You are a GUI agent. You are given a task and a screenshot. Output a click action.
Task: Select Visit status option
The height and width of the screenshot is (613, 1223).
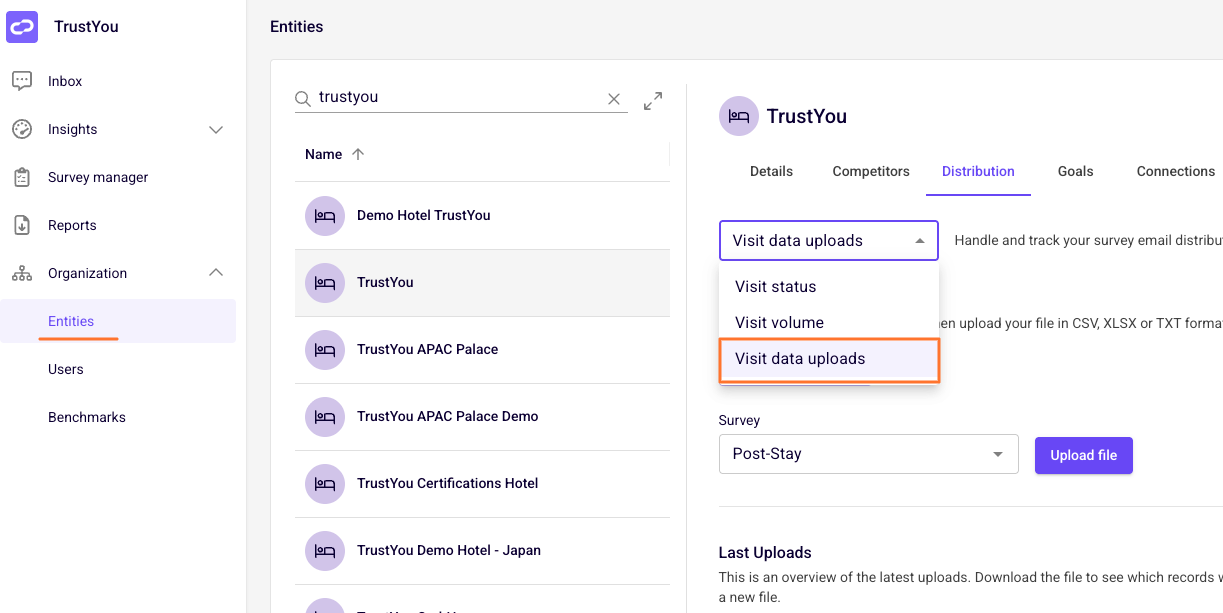[x=829, y=287]
